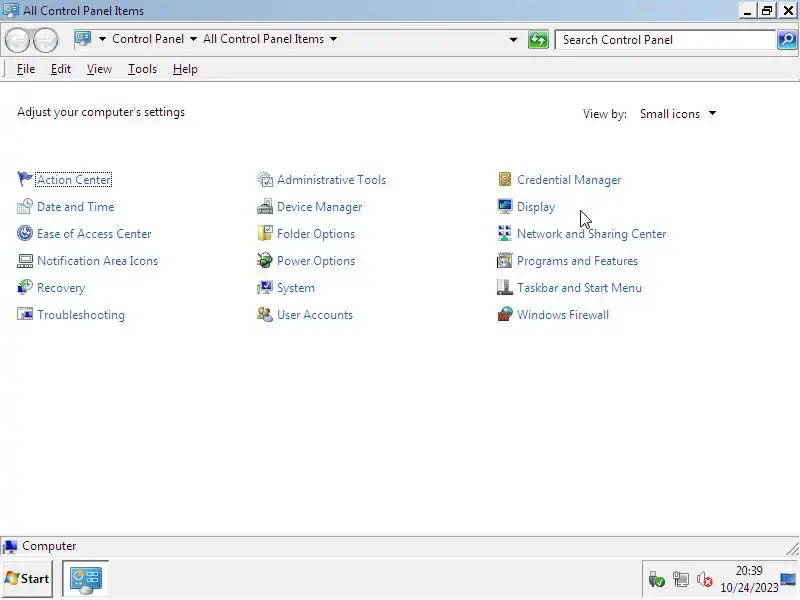Click the network tray icon

tap(681, 580)
